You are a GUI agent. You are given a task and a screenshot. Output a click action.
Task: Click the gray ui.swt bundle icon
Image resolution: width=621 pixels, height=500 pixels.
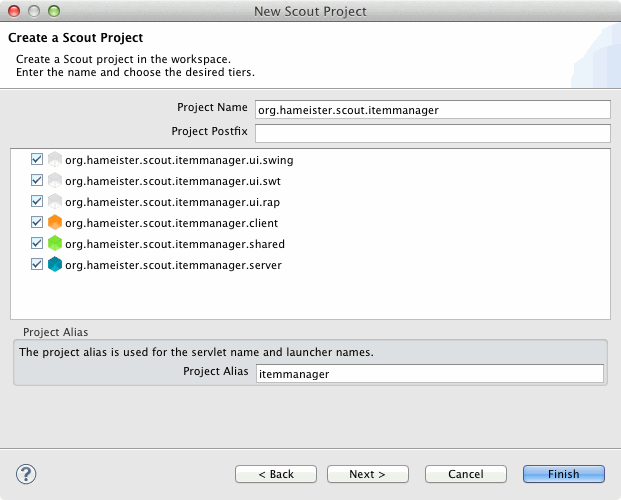[55, 180]
